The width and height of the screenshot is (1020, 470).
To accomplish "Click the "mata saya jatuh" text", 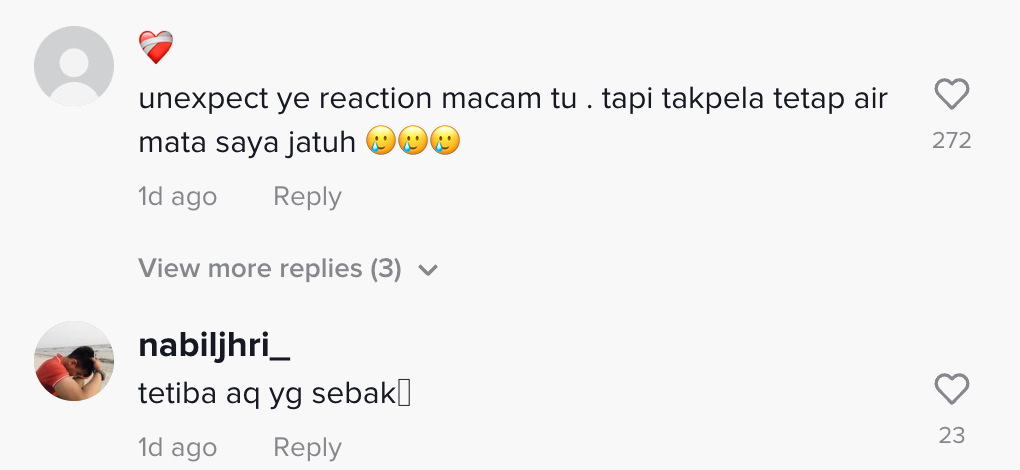I will [x=247, y=143].
